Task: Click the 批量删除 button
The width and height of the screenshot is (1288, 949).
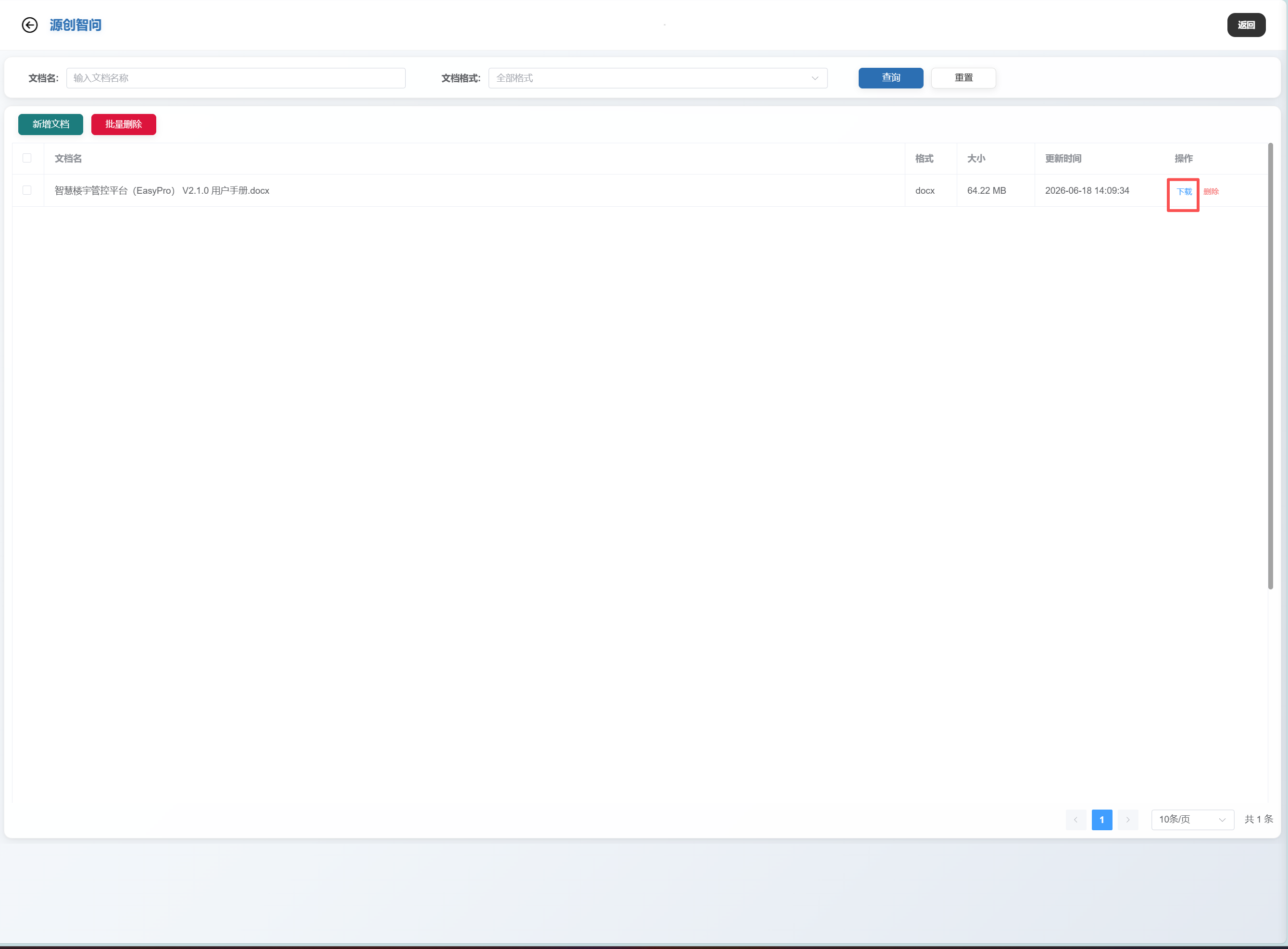Action: click(x=124, y=125)
